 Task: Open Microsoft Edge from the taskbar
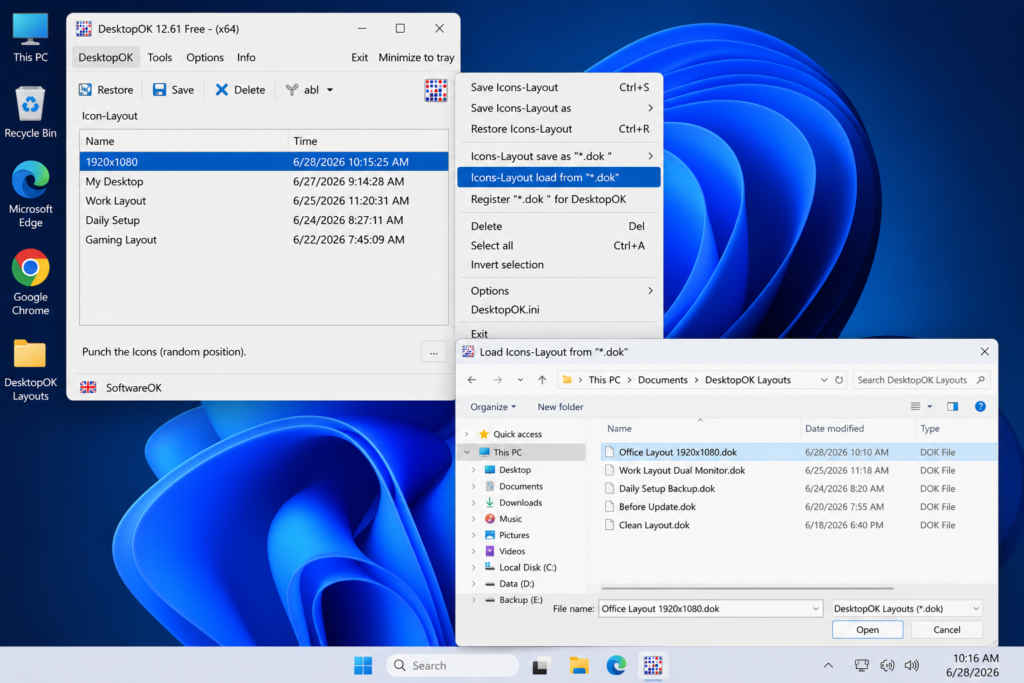tap(616, 665)
